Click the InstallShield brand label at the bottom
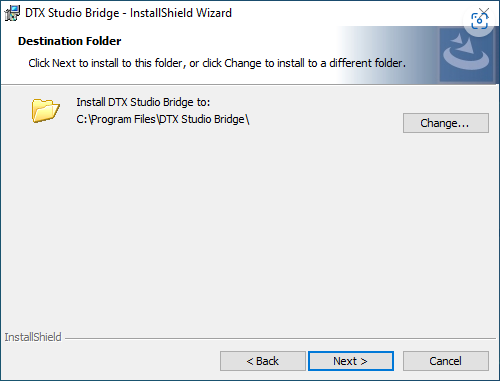This screenshot has width=500, height=381. pyautogui.click(x=33, y=337)
